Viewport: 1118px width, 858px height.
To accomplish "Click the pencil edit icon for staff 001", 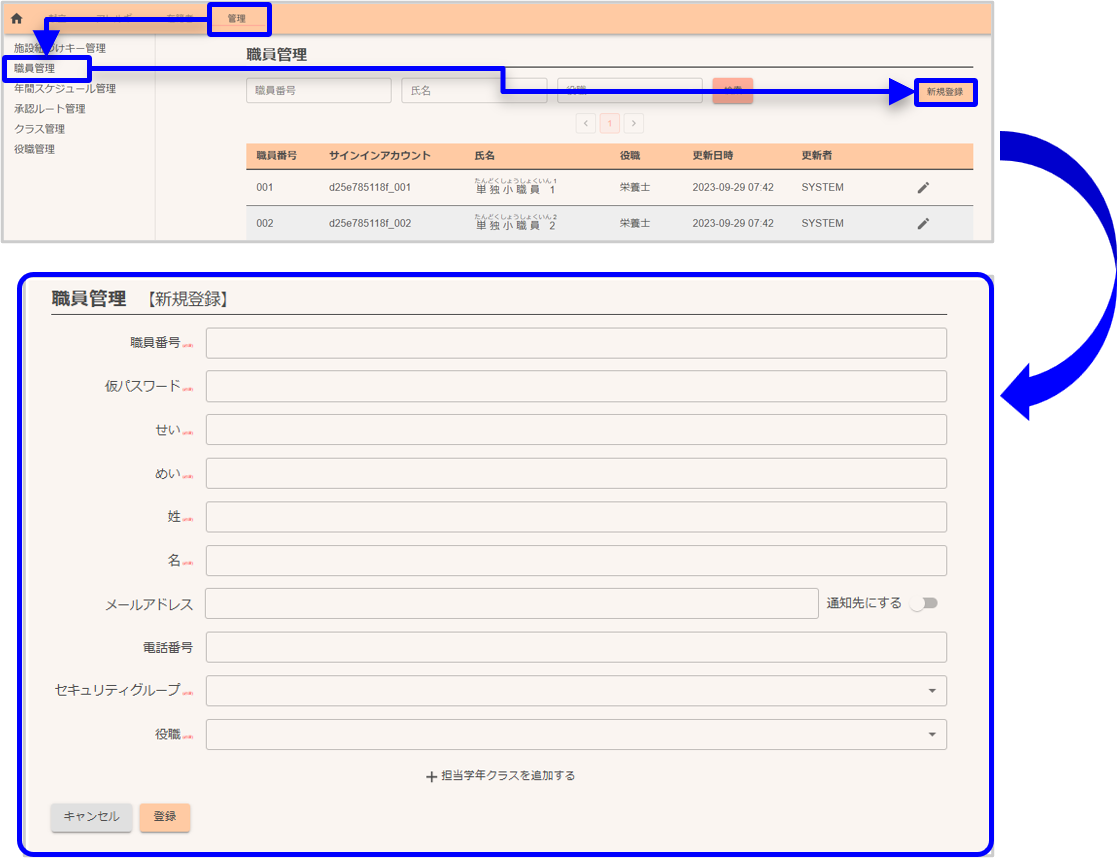I will tap(923, 187).
